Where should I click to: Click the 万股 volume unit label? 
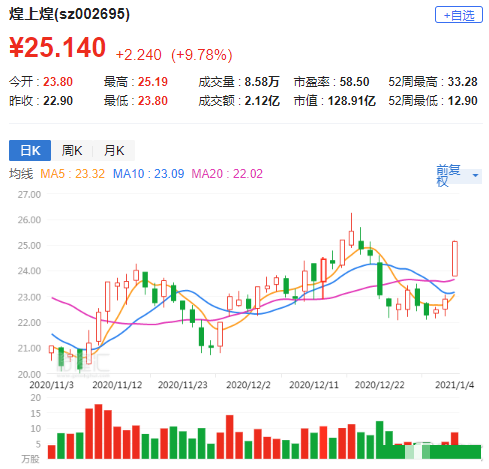(x=31, y=459)
